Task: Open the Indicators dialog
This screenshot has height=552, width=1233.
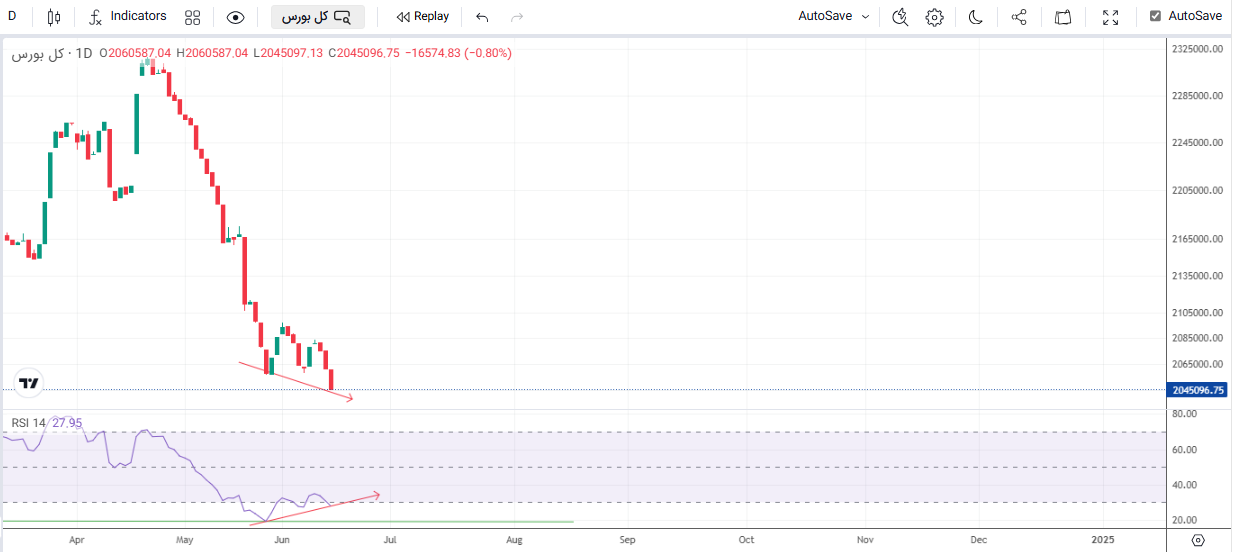Action: 128,16
